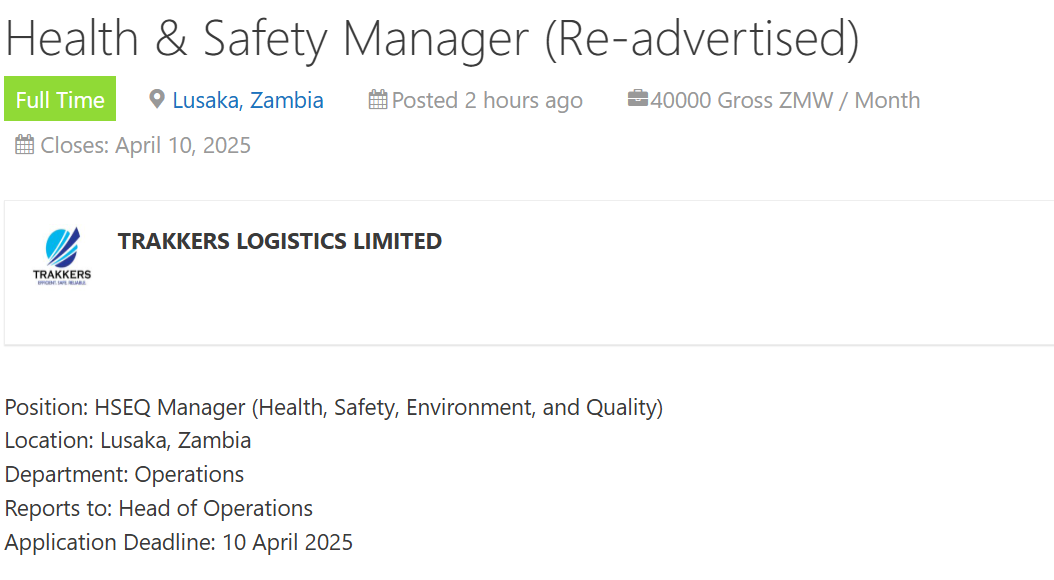Open the Lusaka, Zambia location link
Image resolution: width=1054 pixels, height=580 pixels.
[x=248, y=100]
